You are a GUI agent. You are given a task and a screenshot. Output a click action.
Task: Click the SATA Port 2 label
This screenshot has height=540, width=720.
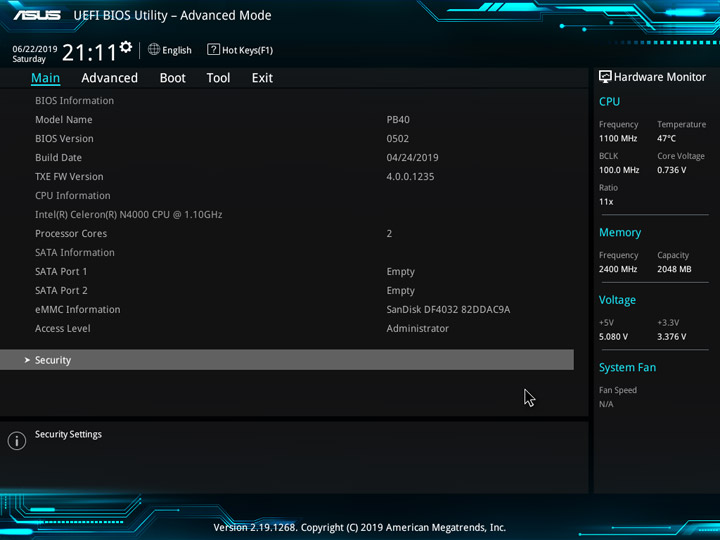(x=61, y=290)
